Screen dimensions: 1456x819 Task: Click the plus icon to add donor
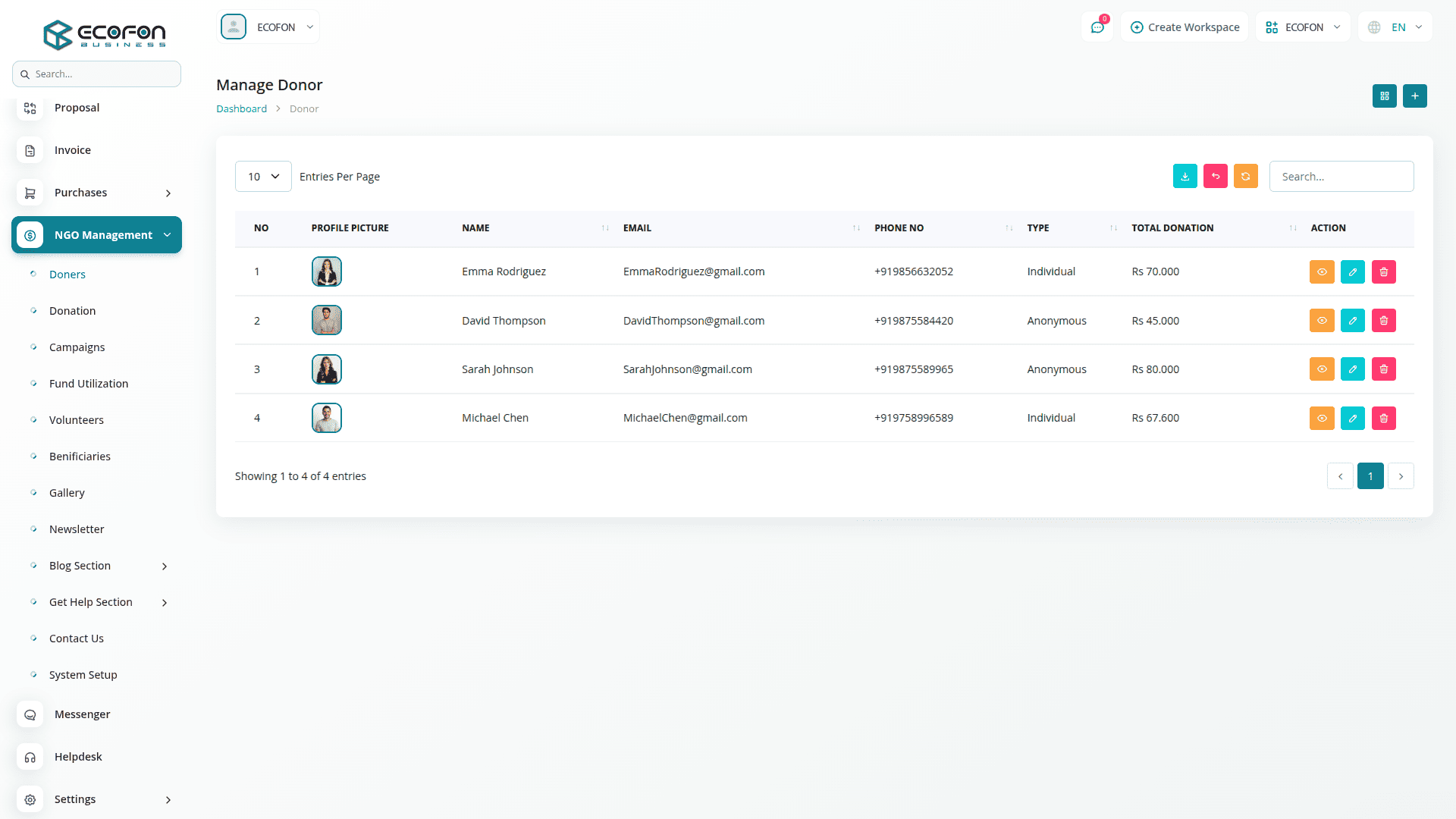coord(1414,96)
